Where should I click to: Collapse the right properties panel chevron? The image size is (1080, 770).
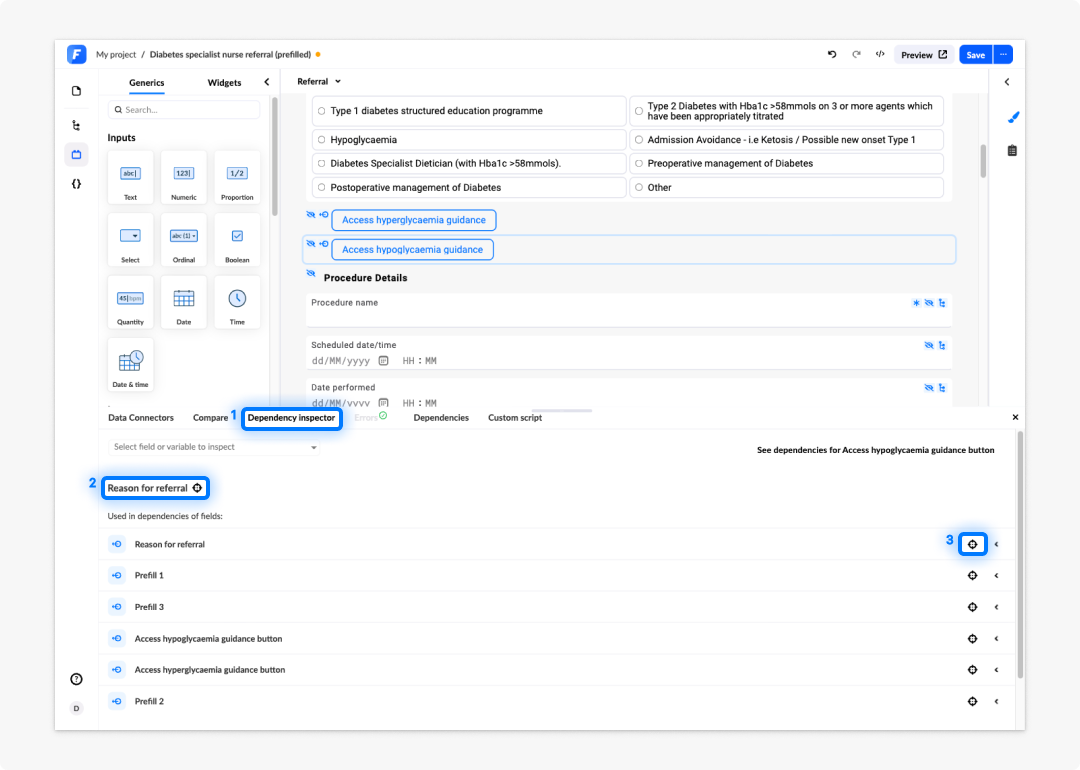pos(1007,82)
